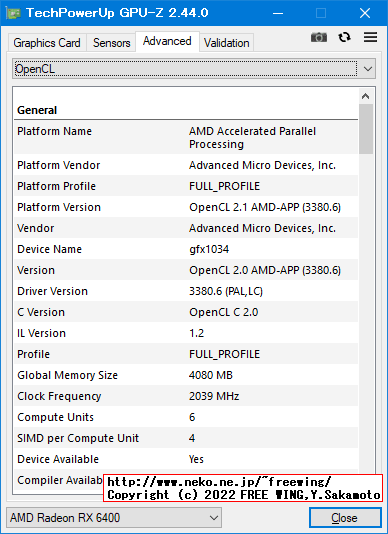This screenshot has width=388, height=534.
Task: Close the window with the X button
Action: click(365, 13)
